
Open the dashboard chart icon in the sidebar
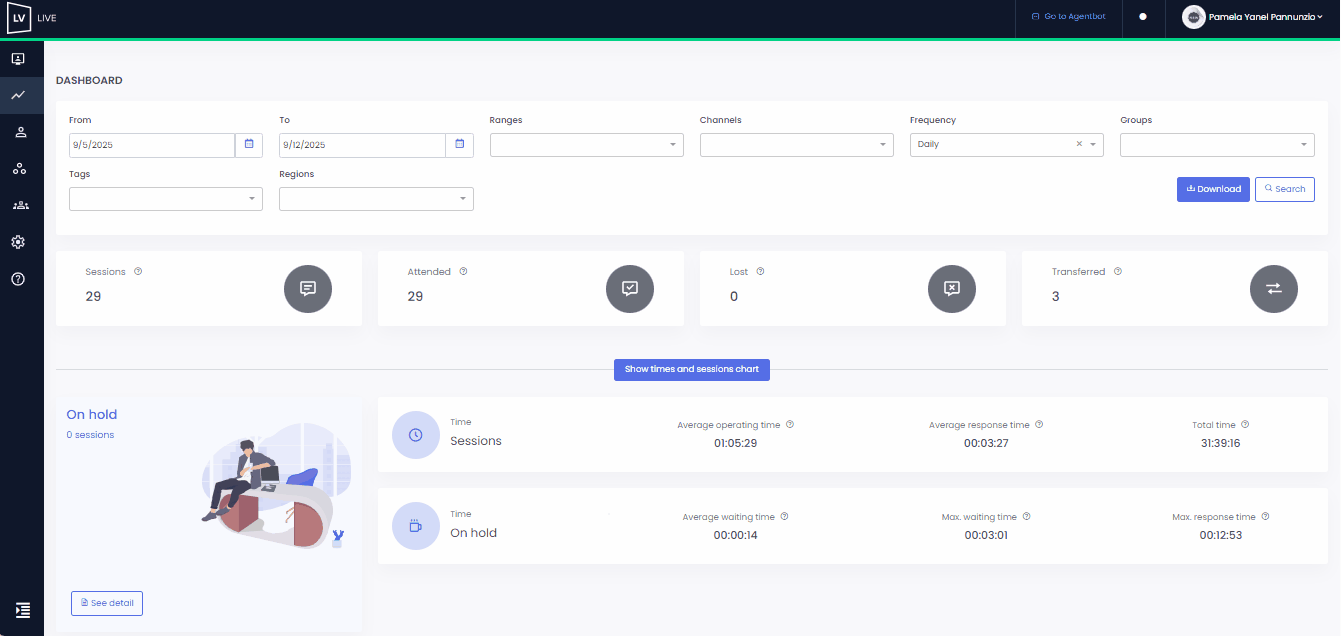pyautogui.click(x=18, y=95)
